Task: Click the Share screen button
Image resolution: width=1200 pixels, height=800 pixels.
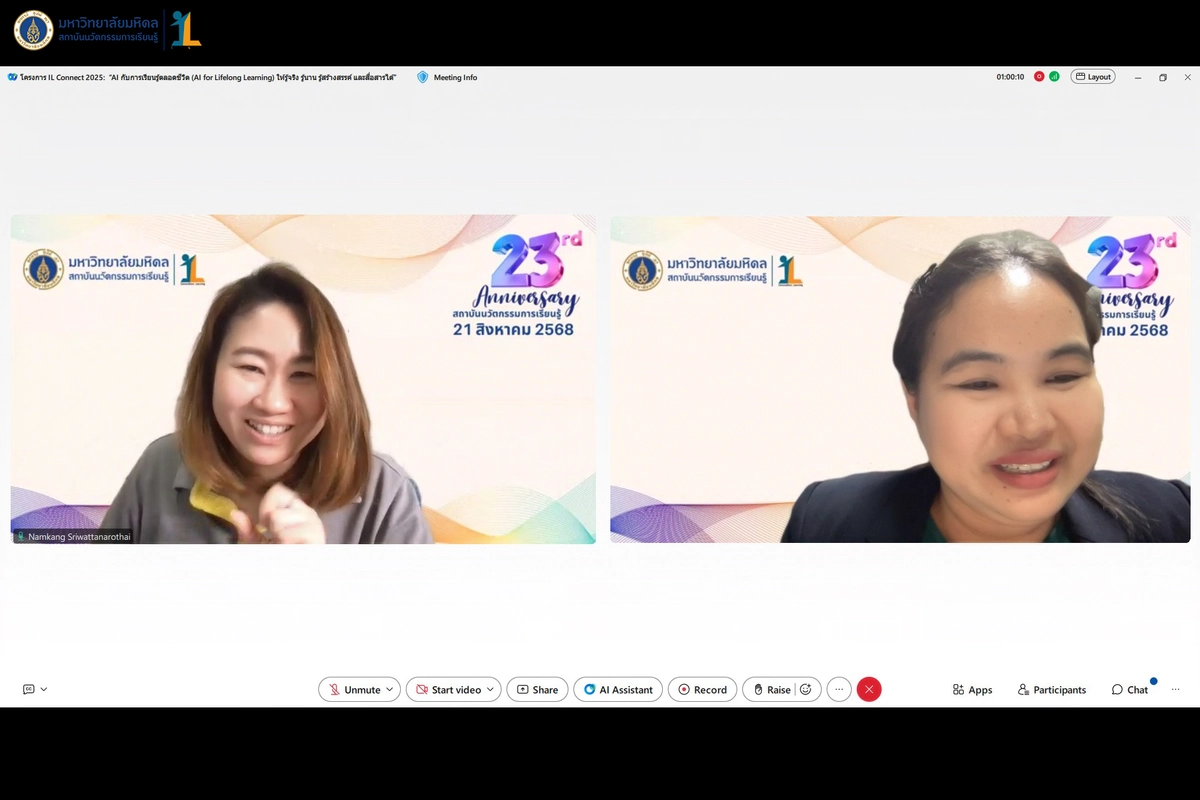Action: [x=537, y=689]
